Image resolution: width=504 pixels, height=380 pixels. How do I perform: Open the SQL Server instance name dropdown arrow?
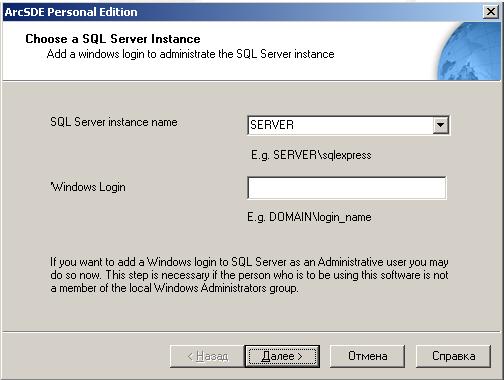tap(440, 125)
